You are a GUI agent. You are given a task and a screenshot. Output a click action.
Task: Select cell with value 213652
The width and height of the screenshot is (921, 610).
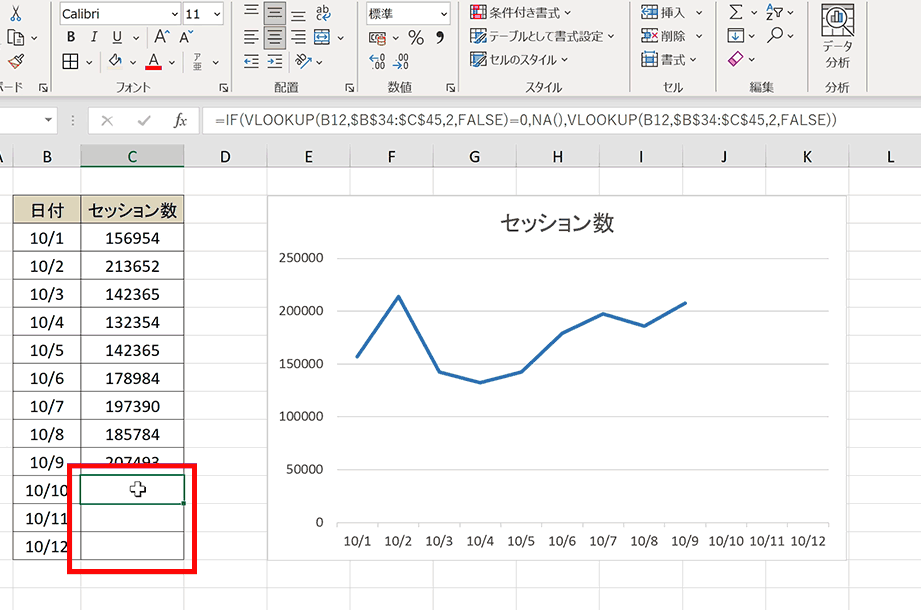click(132, 266)
